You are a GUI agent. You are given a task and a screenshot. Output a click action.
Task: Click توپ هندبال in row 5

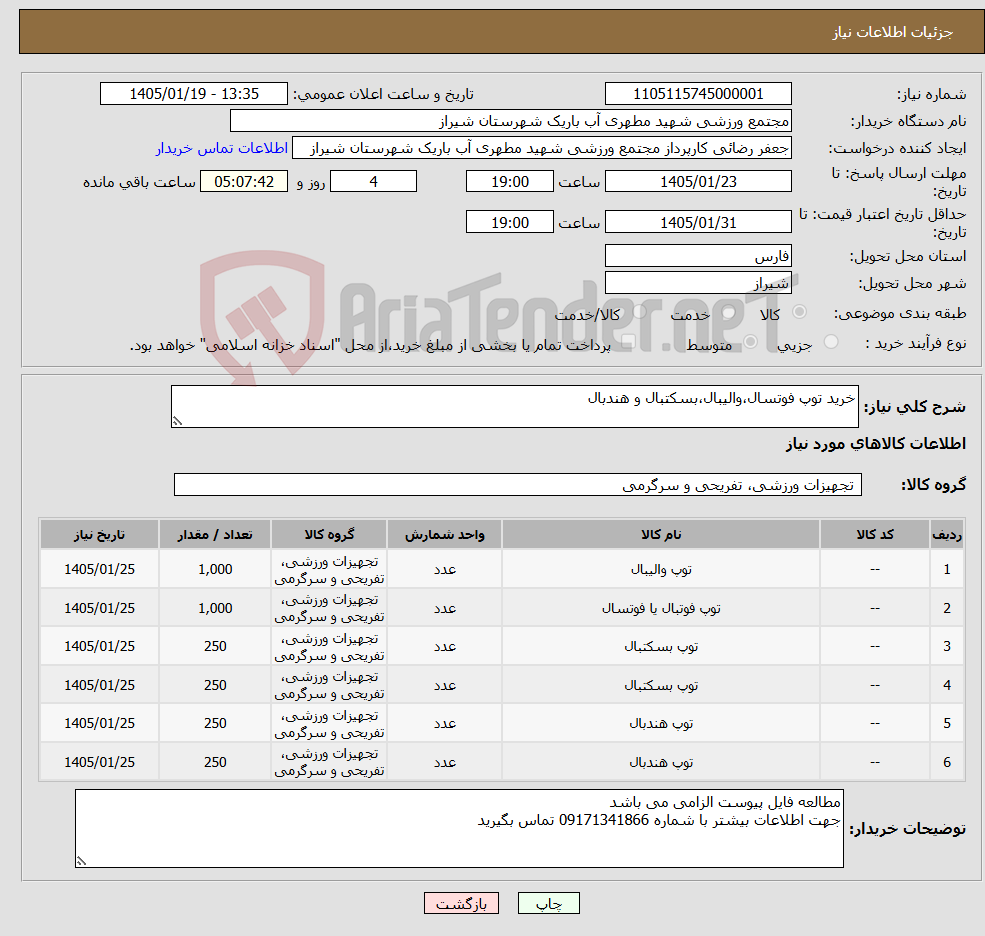click(x=661, y=723)
